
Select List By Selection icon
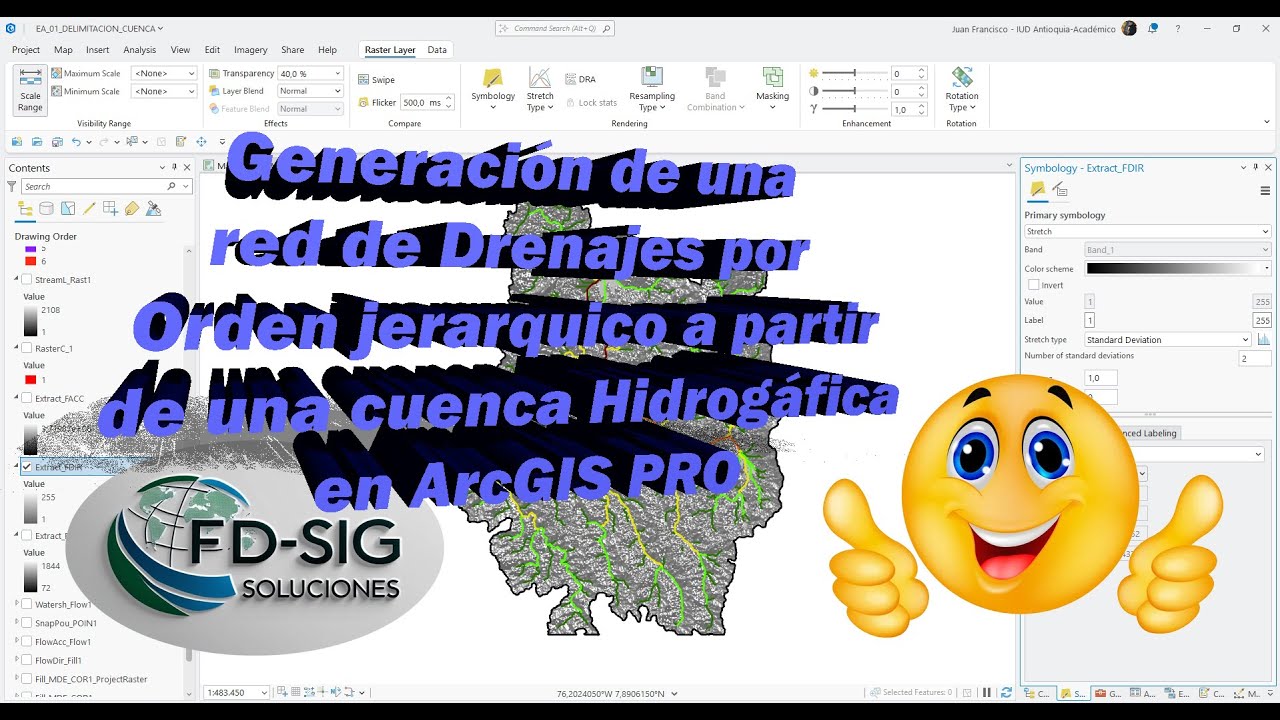(x=68, y=209)
